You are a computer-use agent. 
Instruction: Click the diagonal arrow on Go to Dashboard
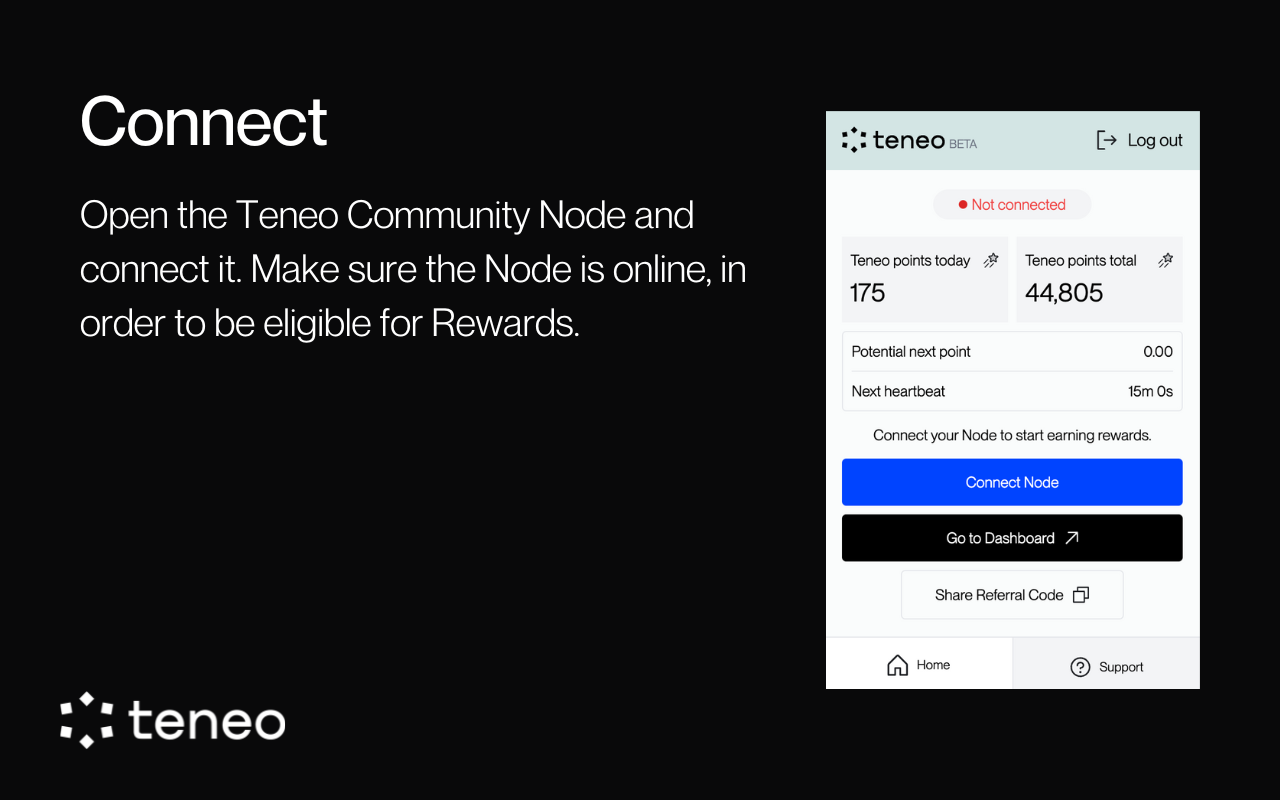point(1072,537)
